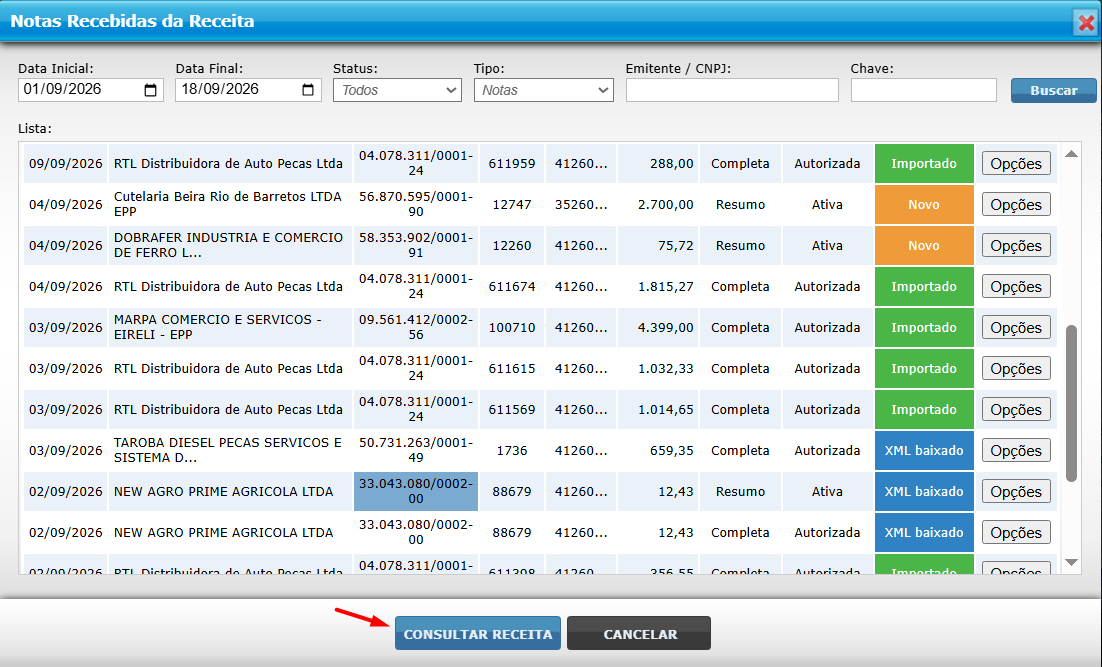Click the value 2.700,00

point(666,205)
